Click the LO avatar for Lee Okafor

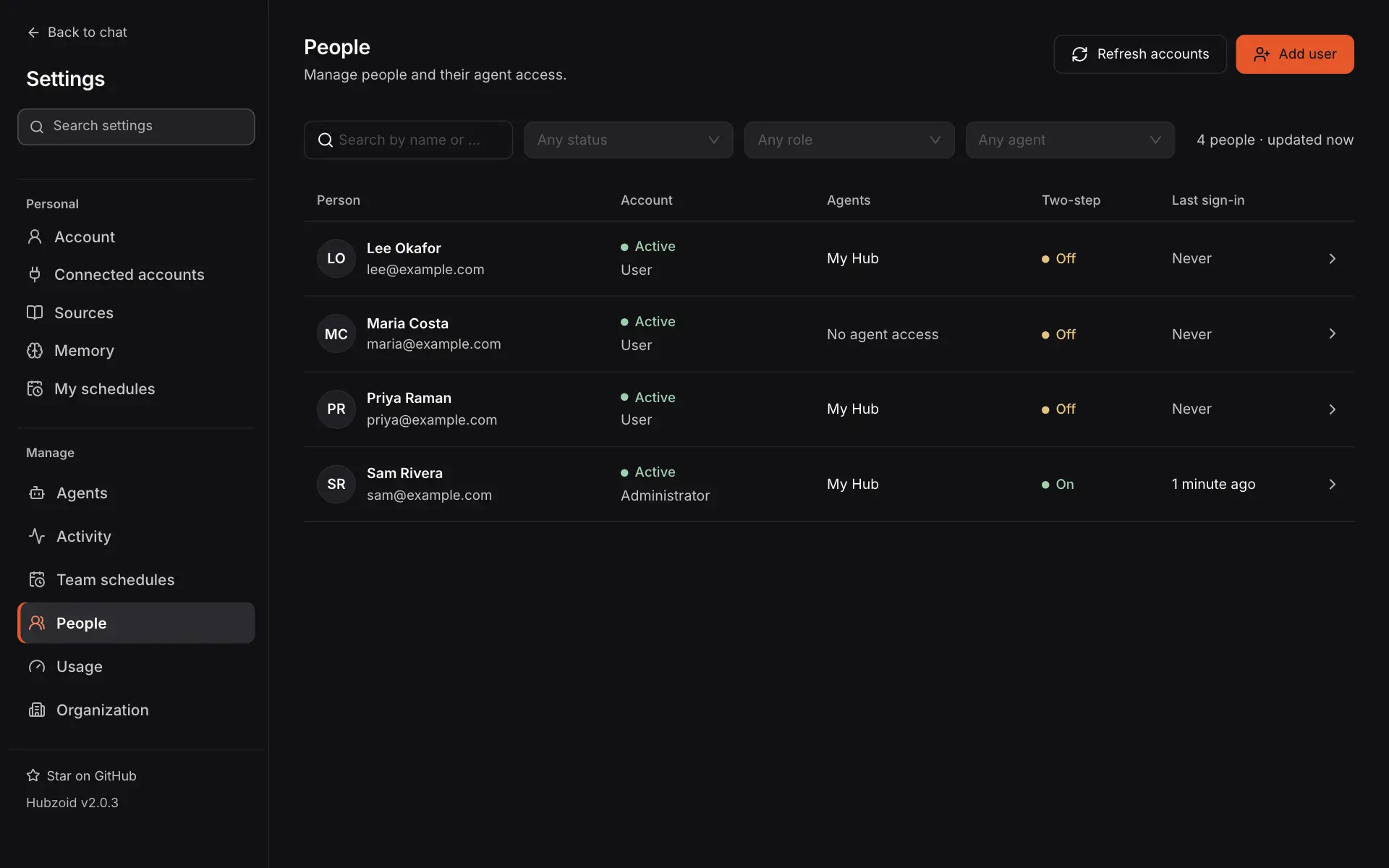(x=336, y=258)
